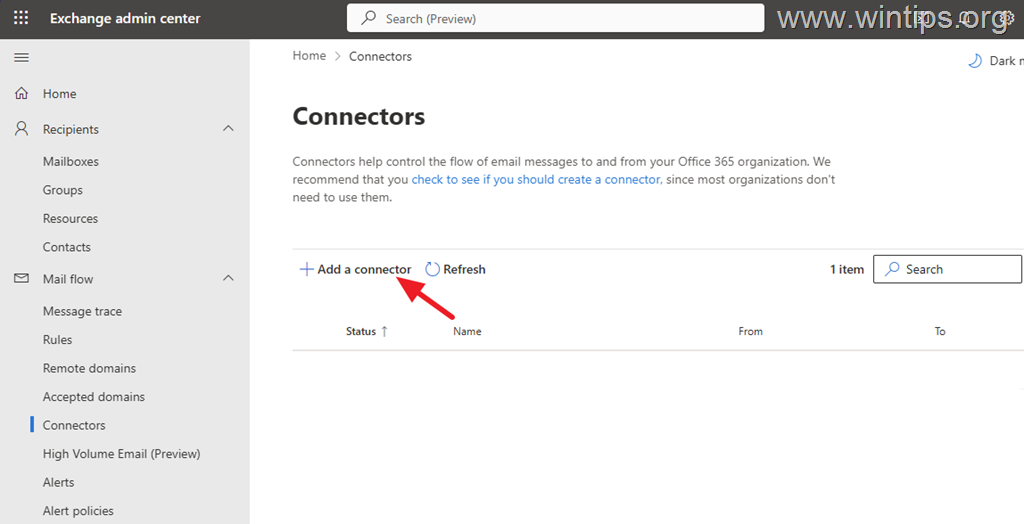Open Mailboxes in the sidebar
Viewport: 1024px width, 524px height.
(x=71, y=161)
